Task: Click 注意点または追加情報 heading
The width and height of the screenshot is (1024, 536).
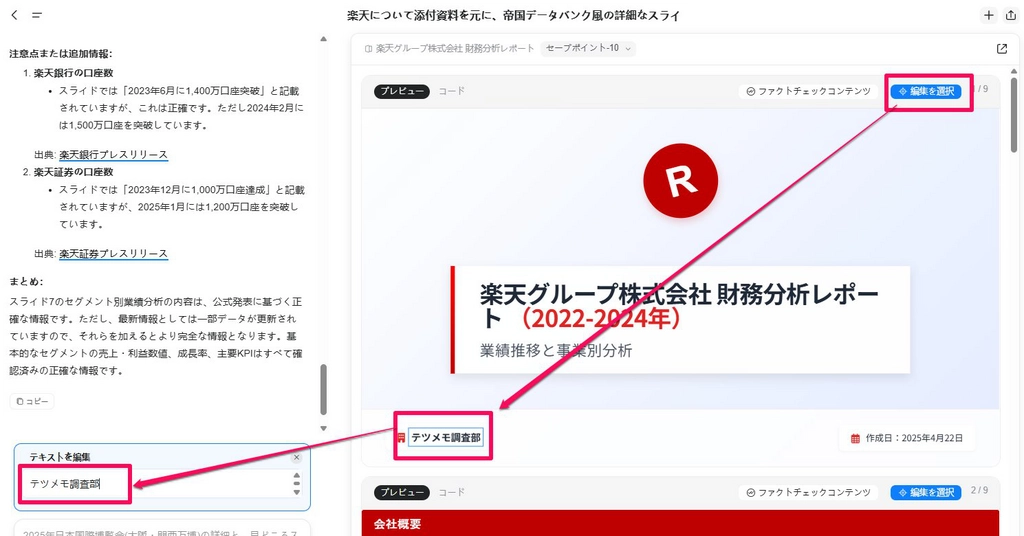Action: pos(60,54)
